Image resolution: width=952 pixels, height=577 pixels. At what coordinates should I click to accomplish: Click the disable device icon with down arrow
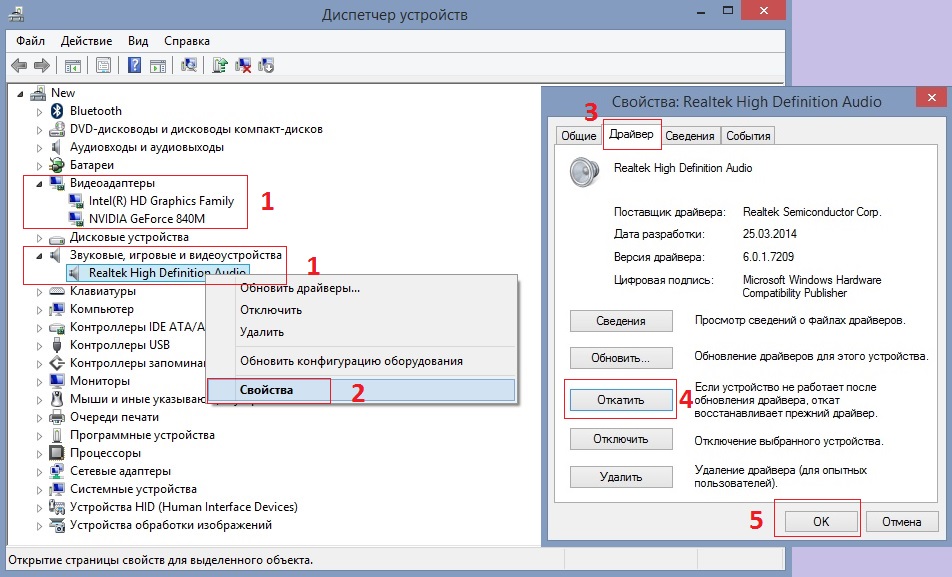(266, 65)
